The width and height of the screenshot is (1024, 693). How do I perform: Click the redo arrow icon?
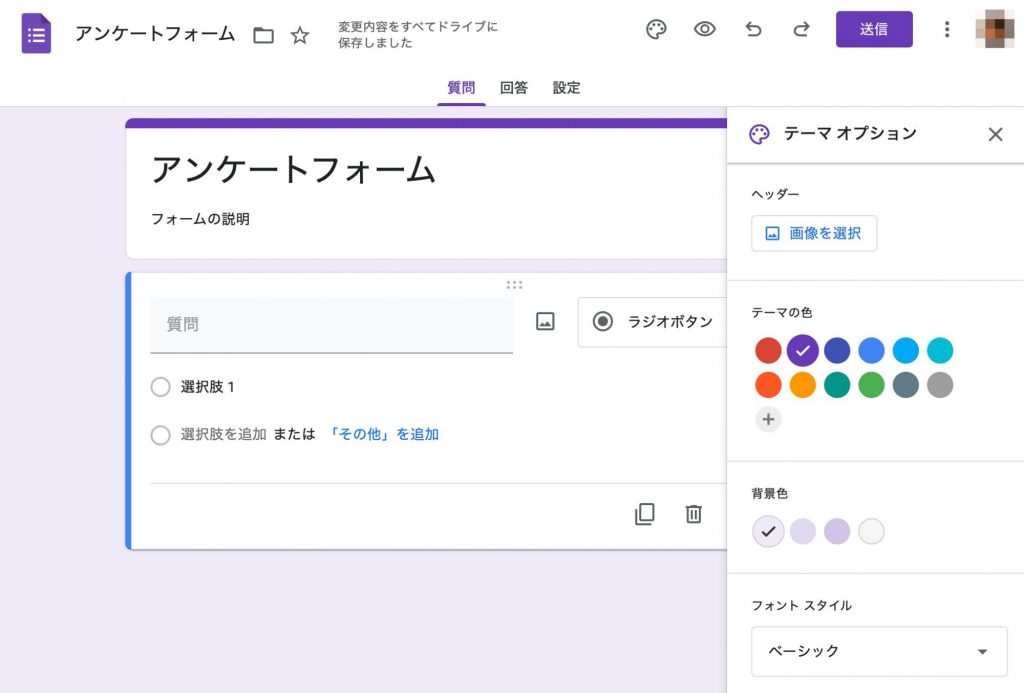coord(801,30)
